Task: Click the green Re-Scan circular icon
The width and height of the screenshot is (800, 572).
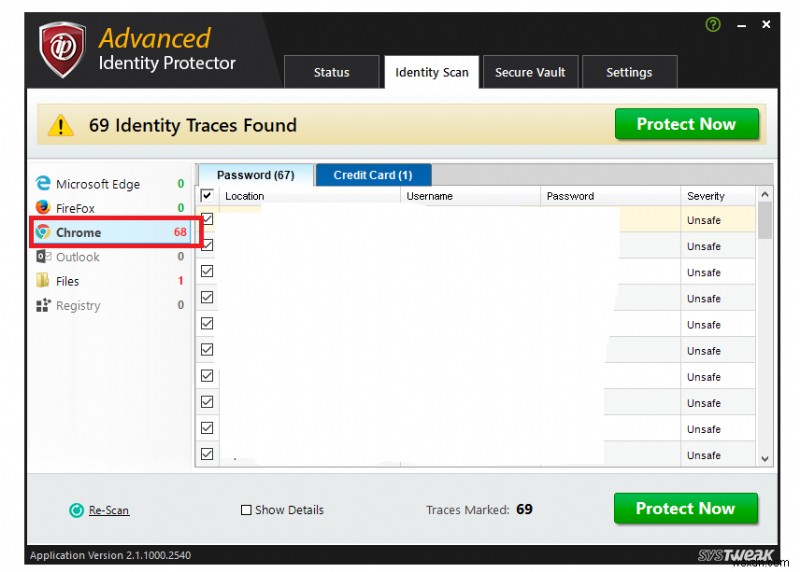Action: click(77, 510)
